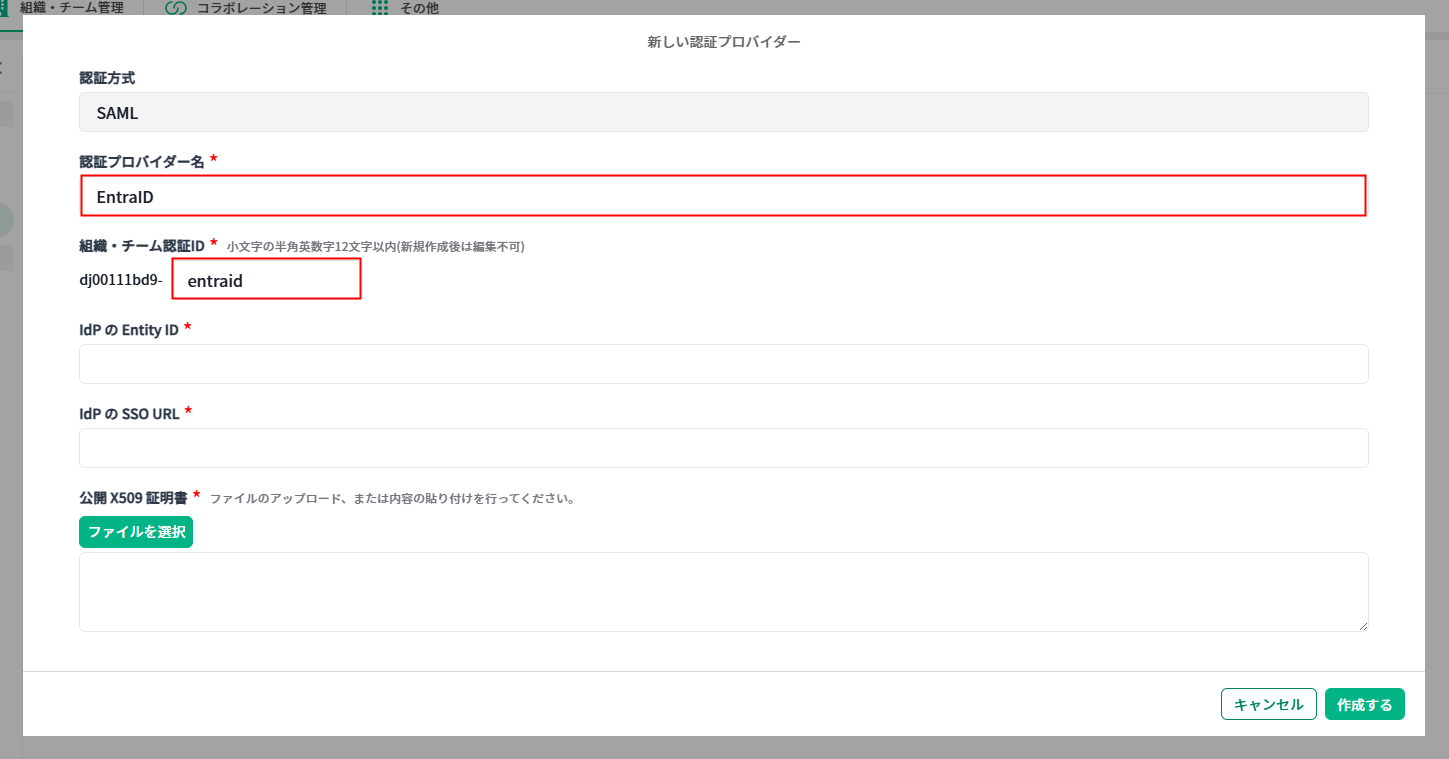The image size is (1449, 759).
Task: Click the コラボレーション管理 link icon
Action: 176,8
